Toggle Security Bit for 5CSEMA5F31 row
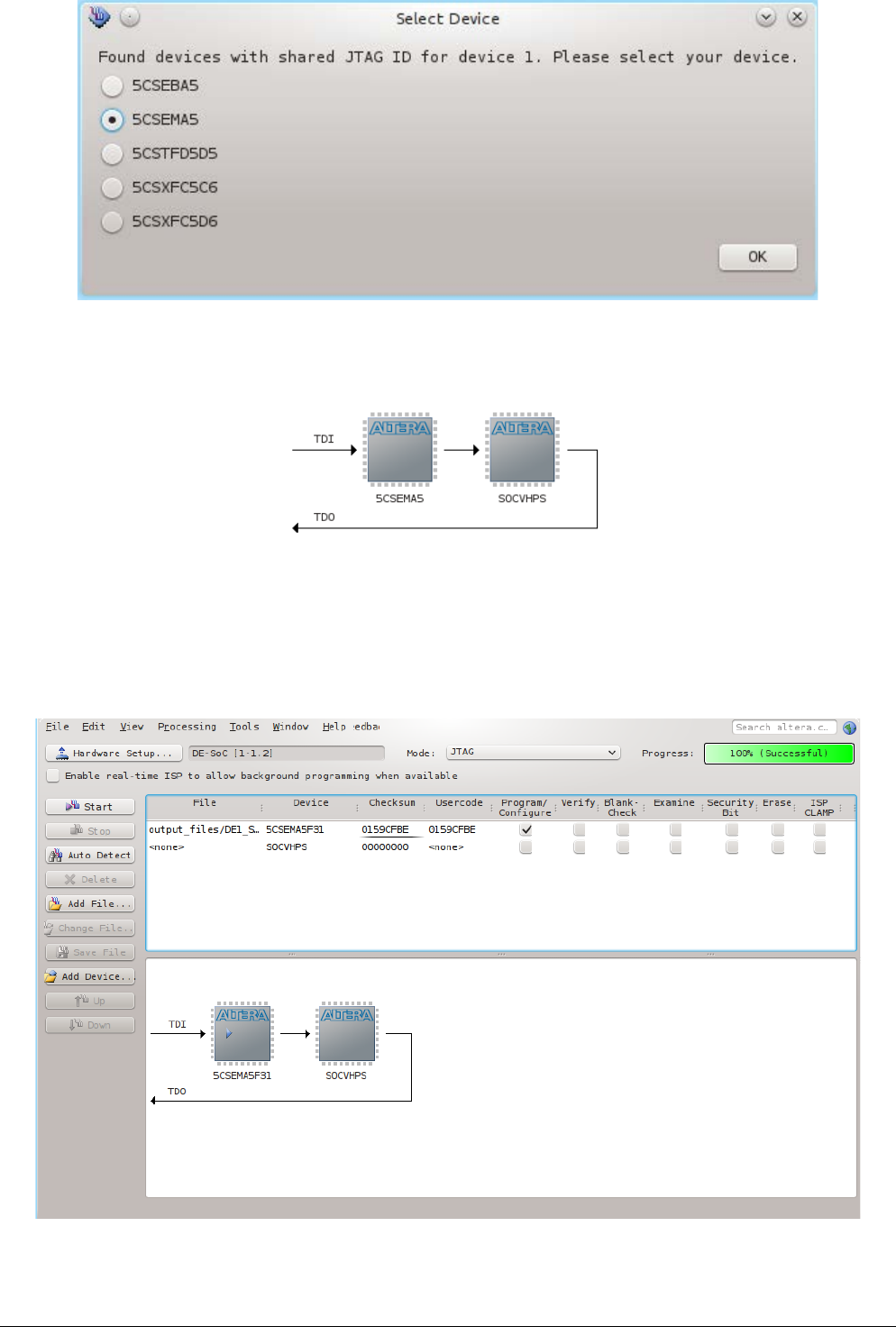The image size is (896, 1327). click(732, 829)
